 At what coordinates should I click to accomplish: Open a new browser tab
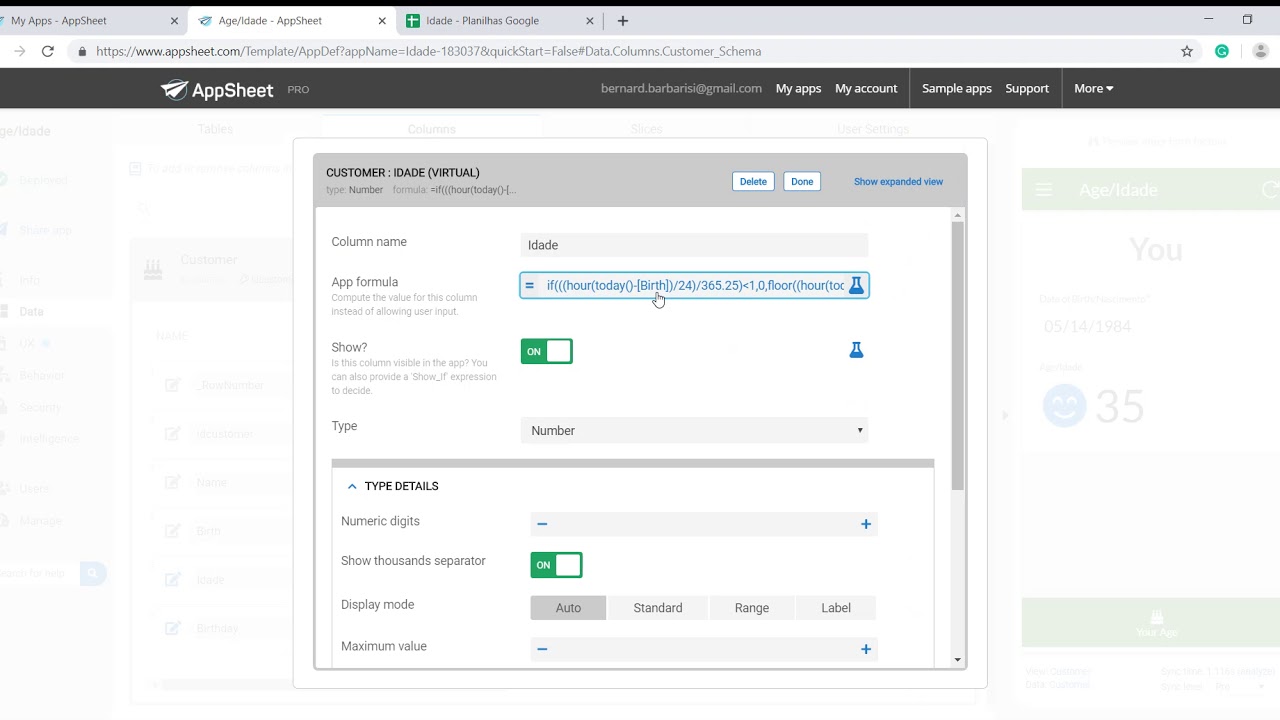pos(623,20)
